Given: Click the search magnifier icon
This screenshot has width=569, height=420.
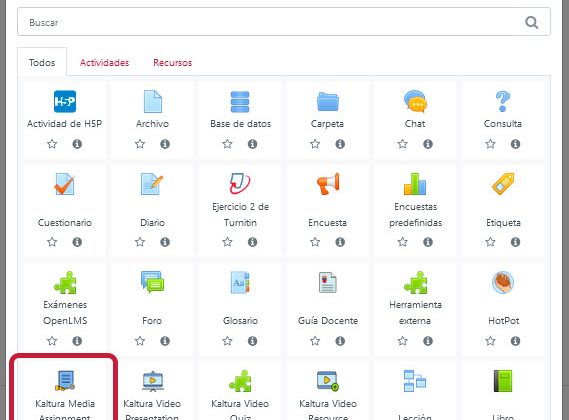Looking at the screenshot, I should 532,23.
